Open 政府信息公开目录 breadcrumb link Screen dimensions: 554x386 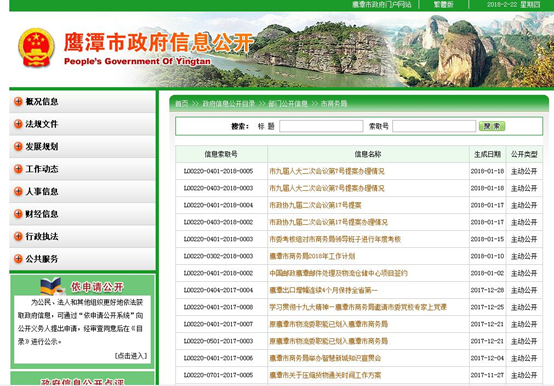coord(229,104)
